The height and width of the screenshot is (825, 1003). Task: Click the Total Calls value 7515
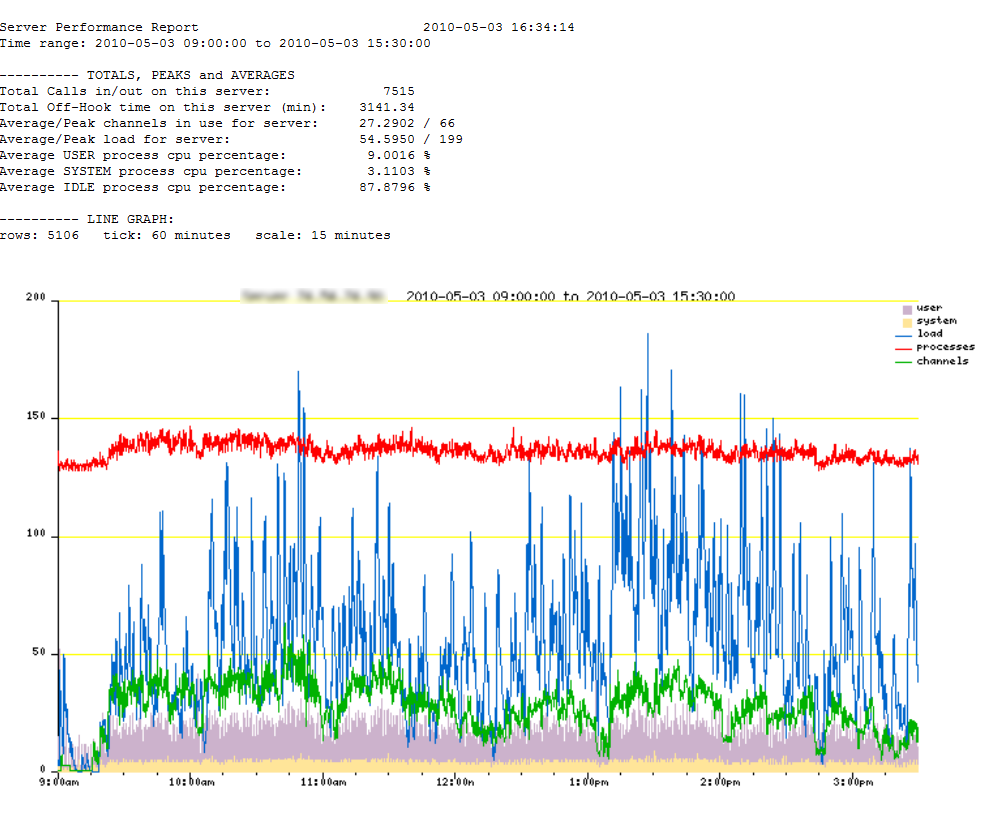398,91
